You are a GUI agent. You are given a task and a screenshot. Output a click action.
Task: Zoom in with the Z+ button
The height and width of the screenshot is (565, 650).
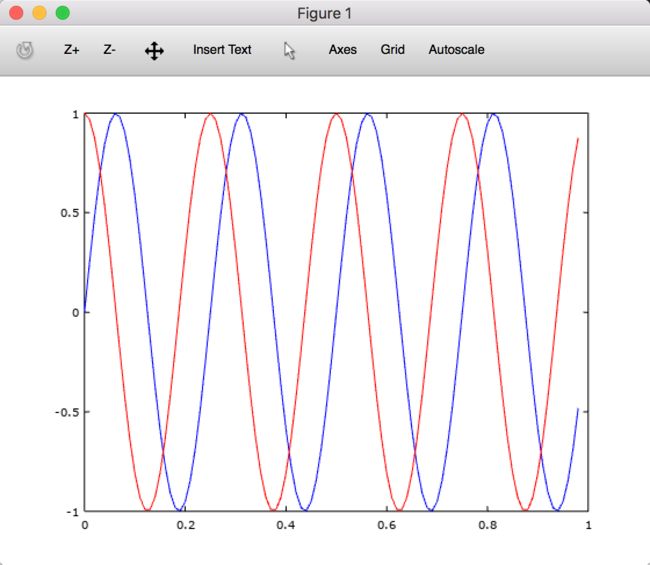(x=72, y=50)
